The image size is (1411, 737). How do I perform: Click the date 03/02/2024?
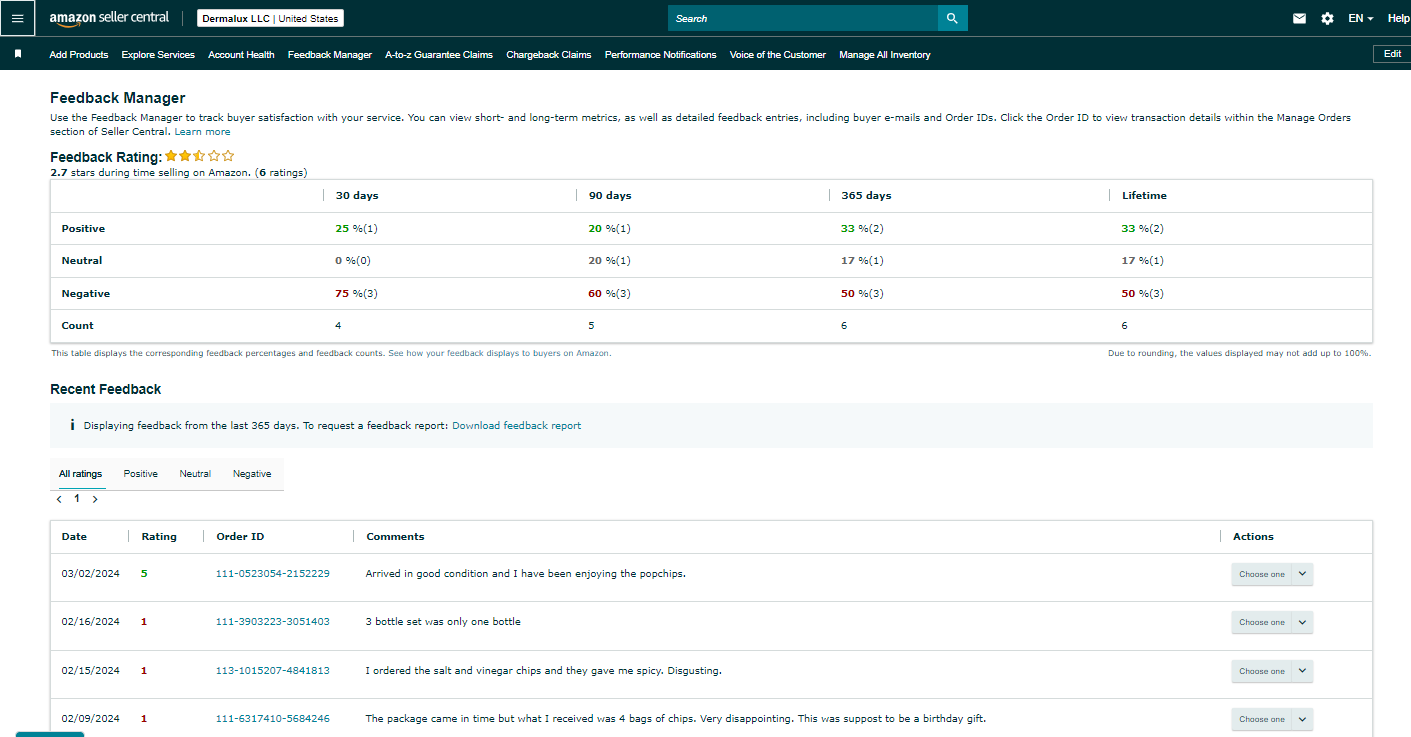pos(90,574)
